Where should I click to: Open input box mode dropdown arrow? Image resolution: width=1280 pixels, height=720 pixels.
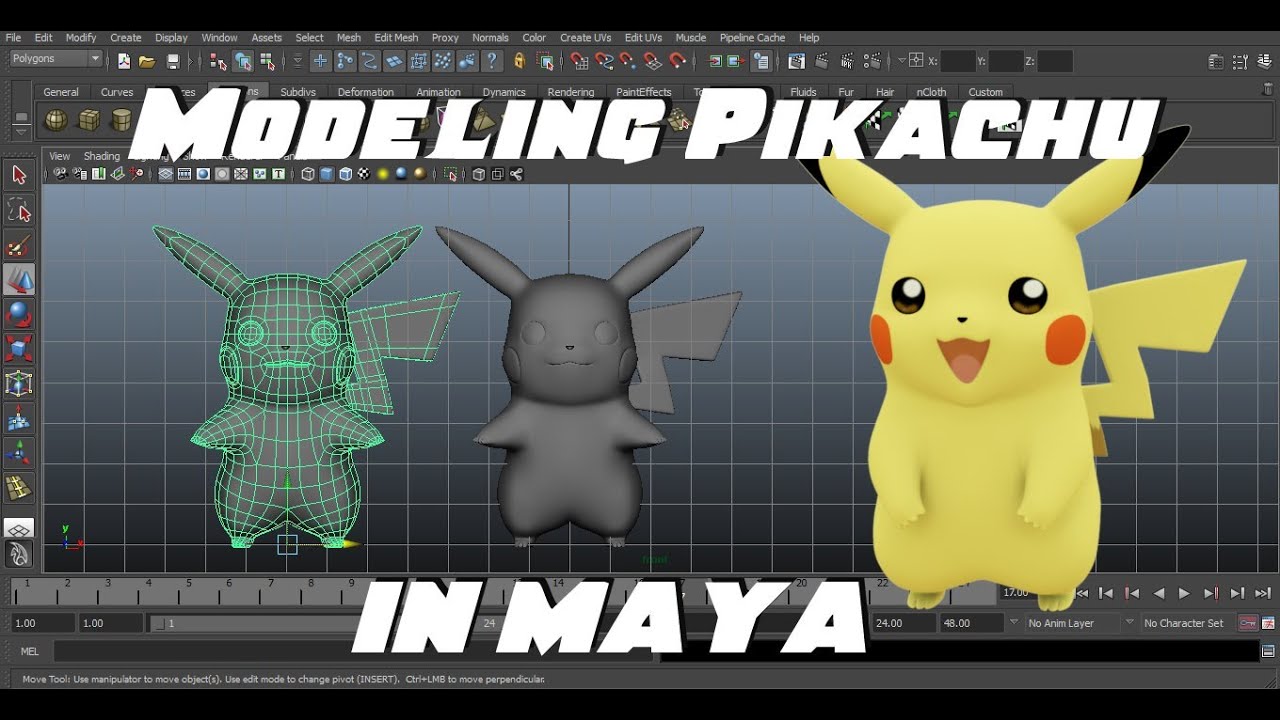click(x=901, y=61)
